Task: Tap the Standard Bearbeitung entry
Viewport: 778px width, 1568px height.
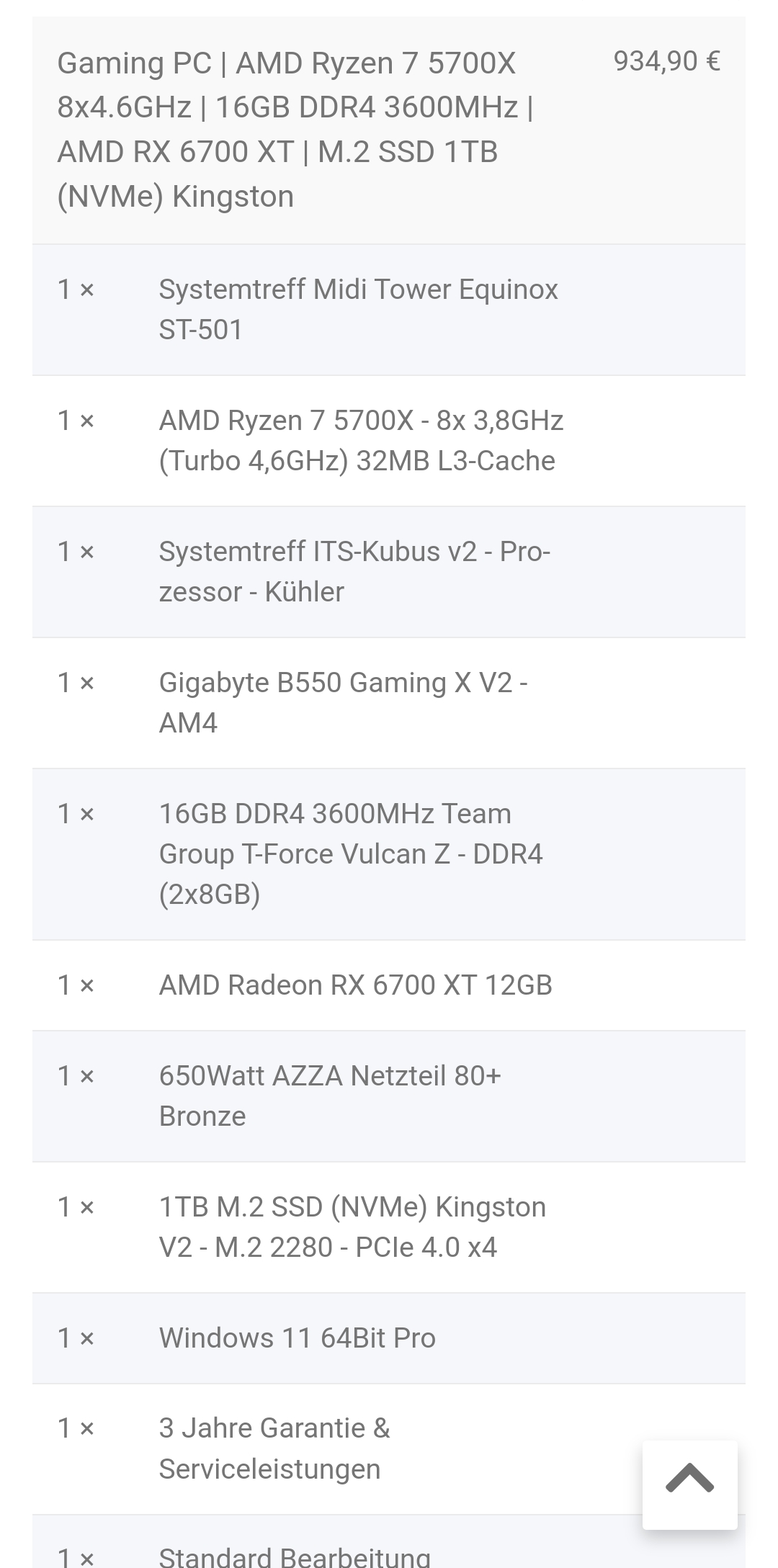Action: pyautogui.click(x=294, y=1556)
